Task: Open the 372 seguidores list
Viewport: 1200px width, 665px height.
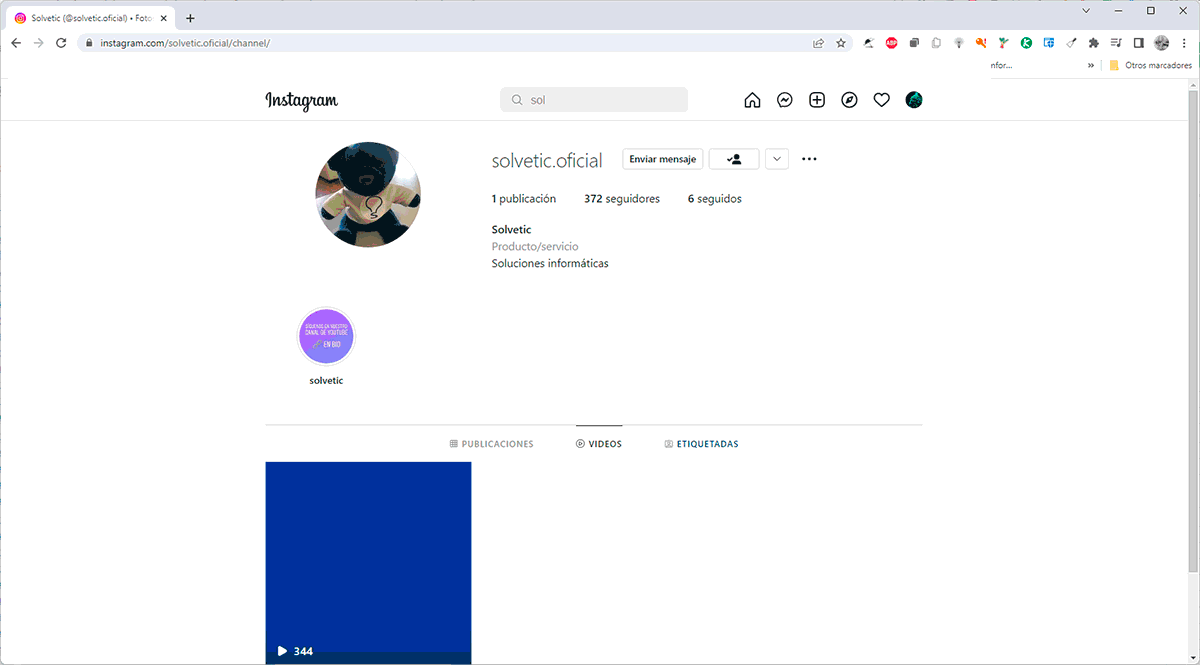Action: click(x=622, y=199)
